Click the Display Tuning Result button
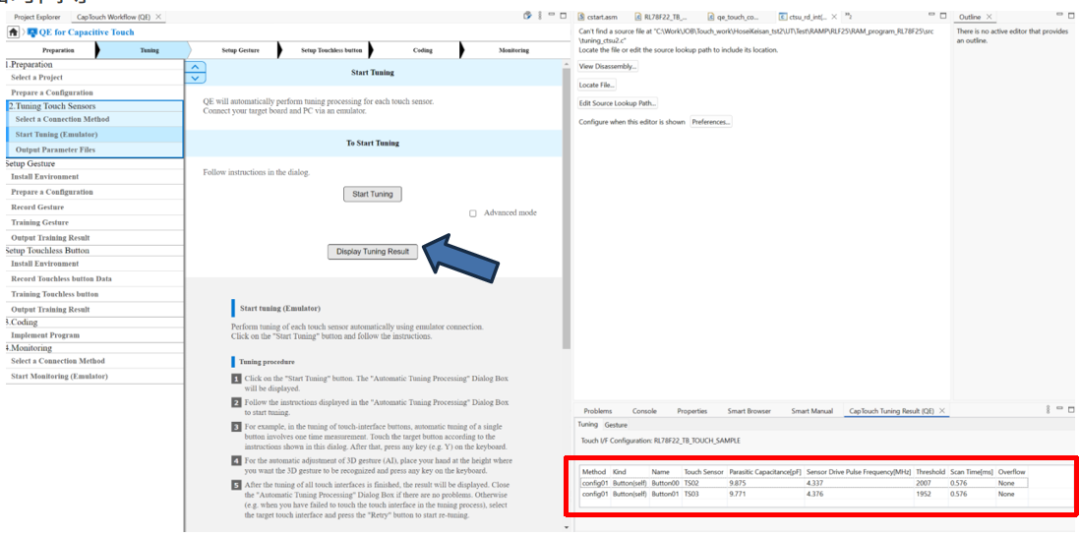Image resolution: width=1080 pixels, height=537 pixels. [372, 252]
